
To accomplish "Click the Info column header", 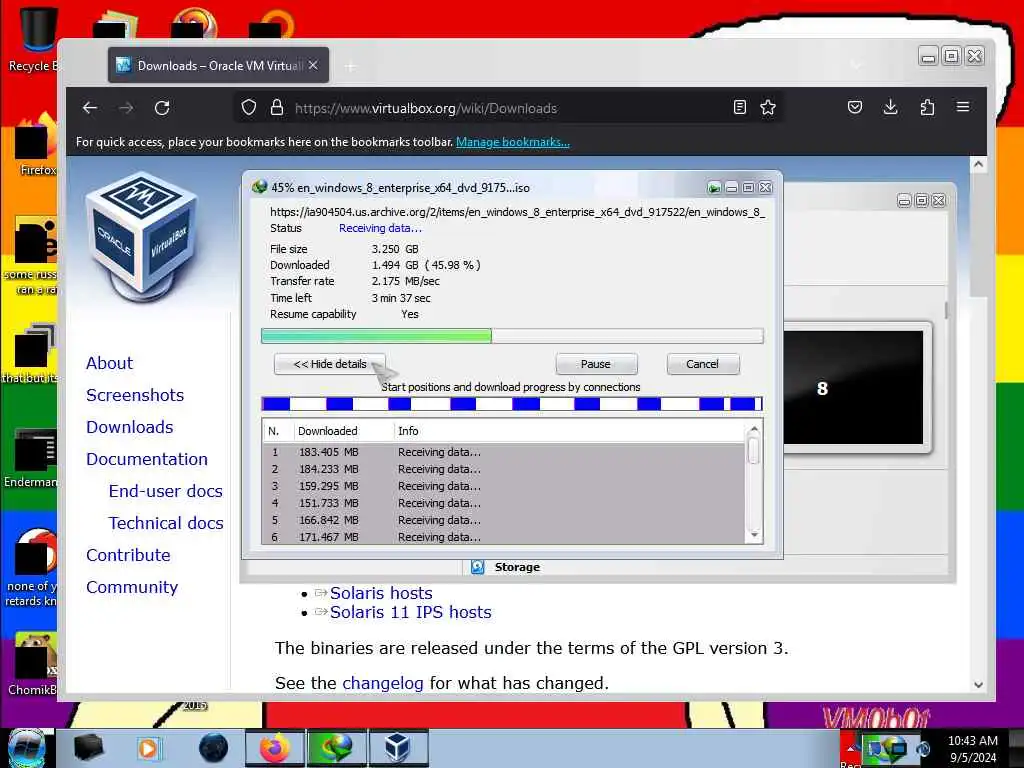I will pyautogui.click(x=569, y=431).
